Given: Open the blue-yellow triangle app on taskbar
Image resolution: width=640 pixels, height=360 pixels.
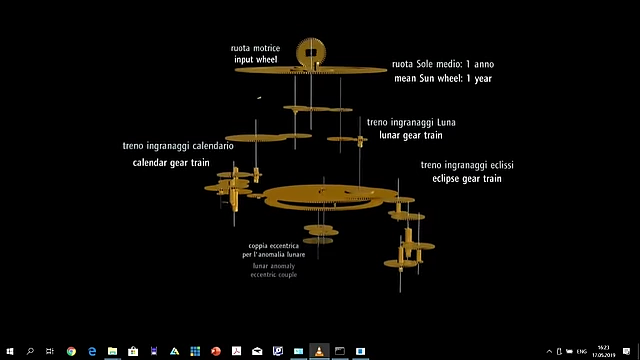Looking at the screenshot, I should click(175, 351).
